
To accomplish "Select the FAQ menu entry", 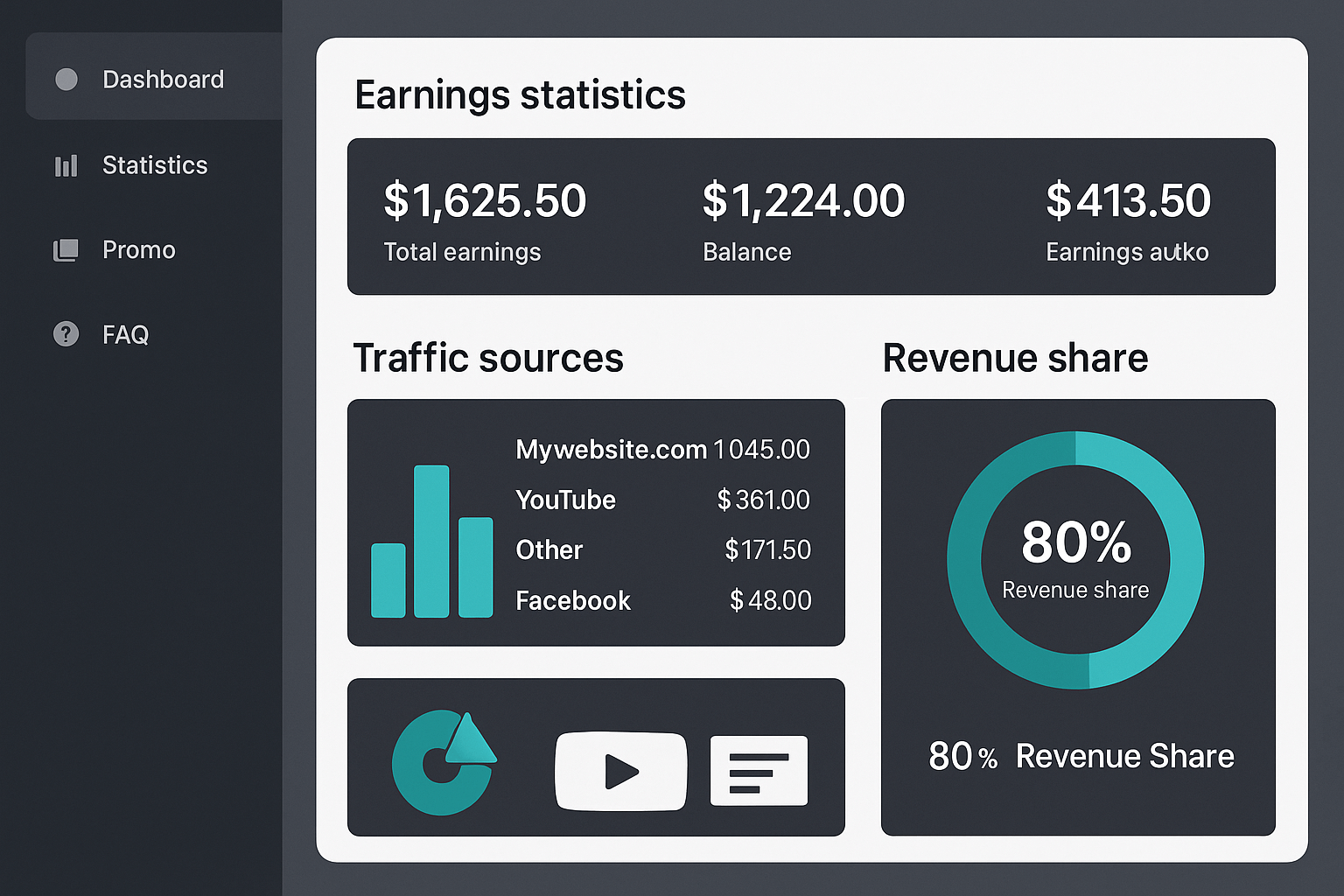I will [x=125, y=334].
